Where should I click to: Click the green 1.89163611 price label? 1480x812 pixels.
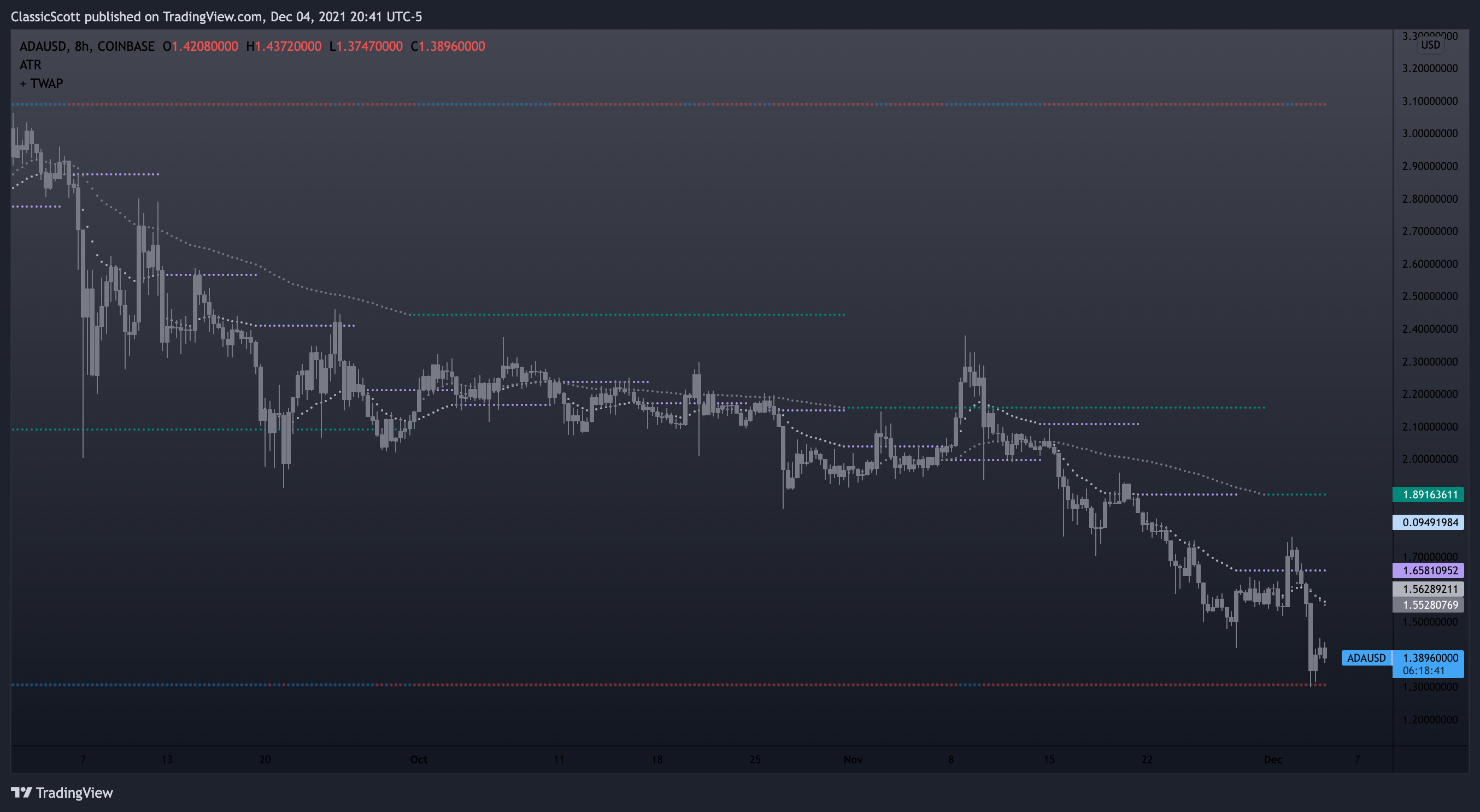click(x=1428, y=495)
